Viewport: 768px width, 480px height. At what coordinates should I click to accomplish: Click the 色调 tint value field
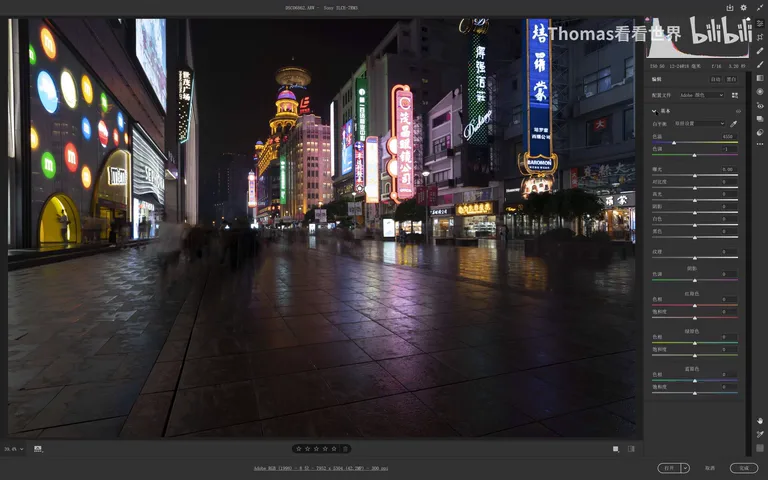point(728,149)
